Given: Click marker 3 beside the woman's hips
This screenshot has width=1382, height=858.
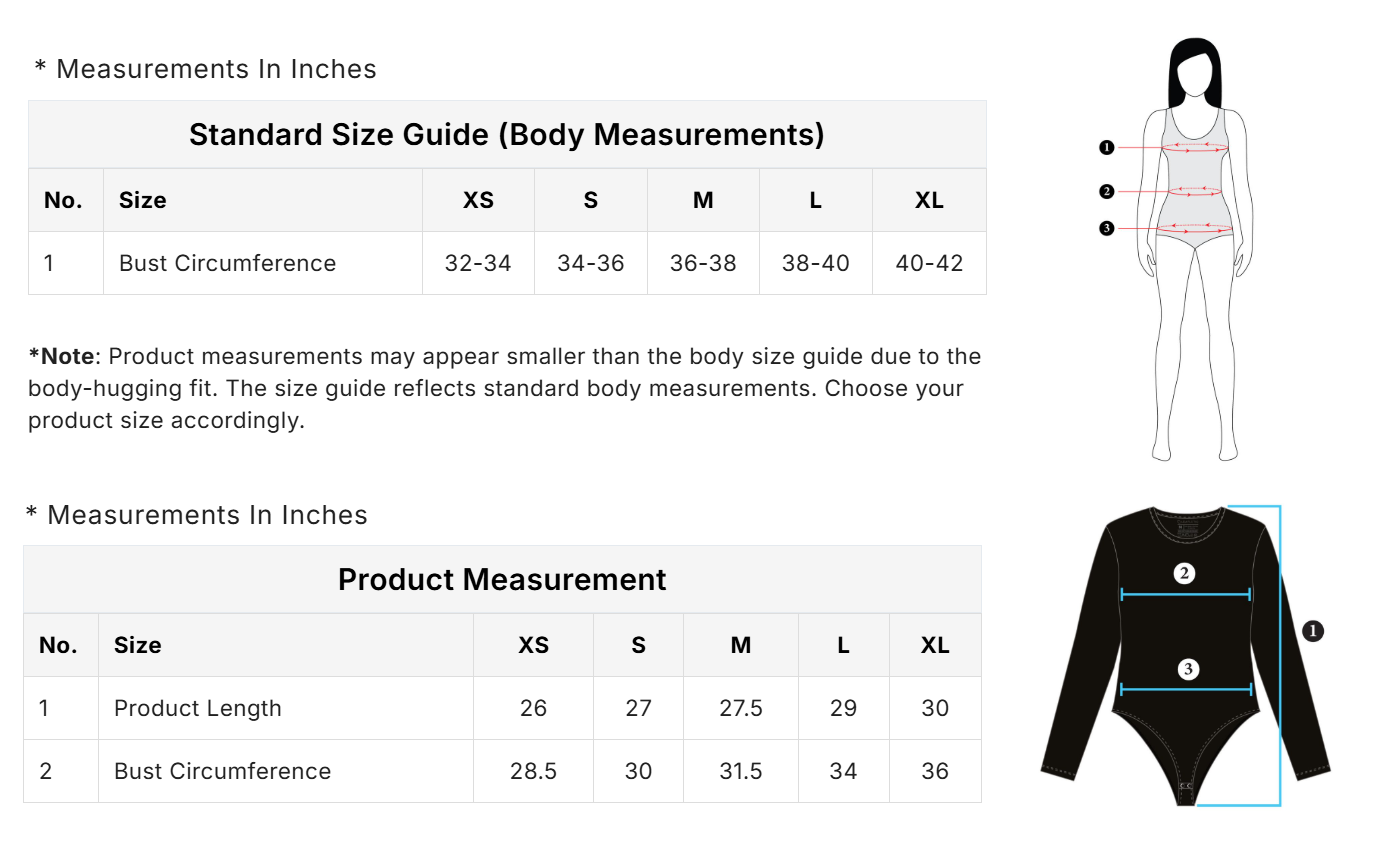Looking at the screenshot, I should (1106, 228).
